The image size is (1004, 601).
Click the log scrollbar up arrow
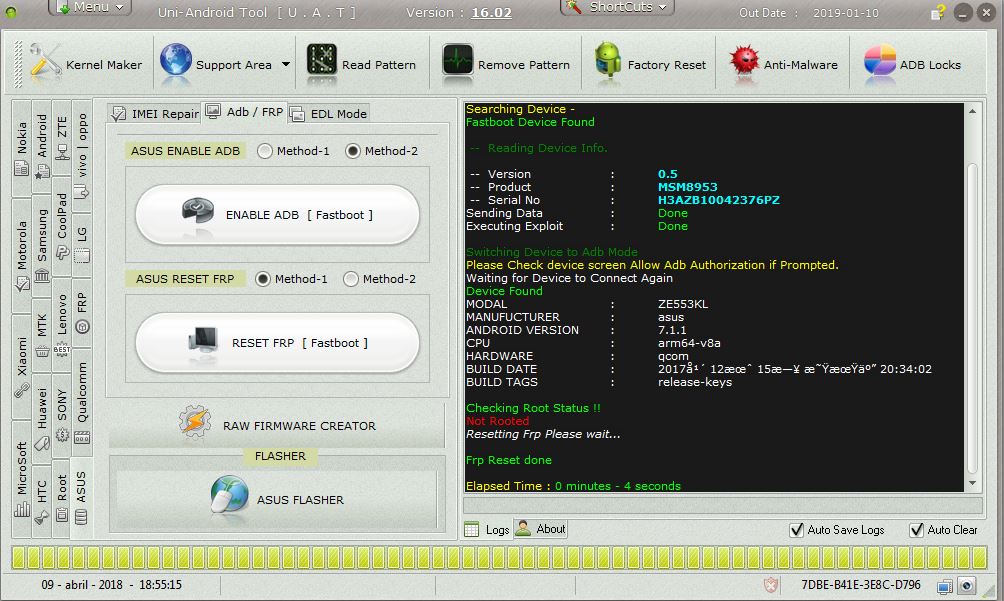[x=973, y=111]
